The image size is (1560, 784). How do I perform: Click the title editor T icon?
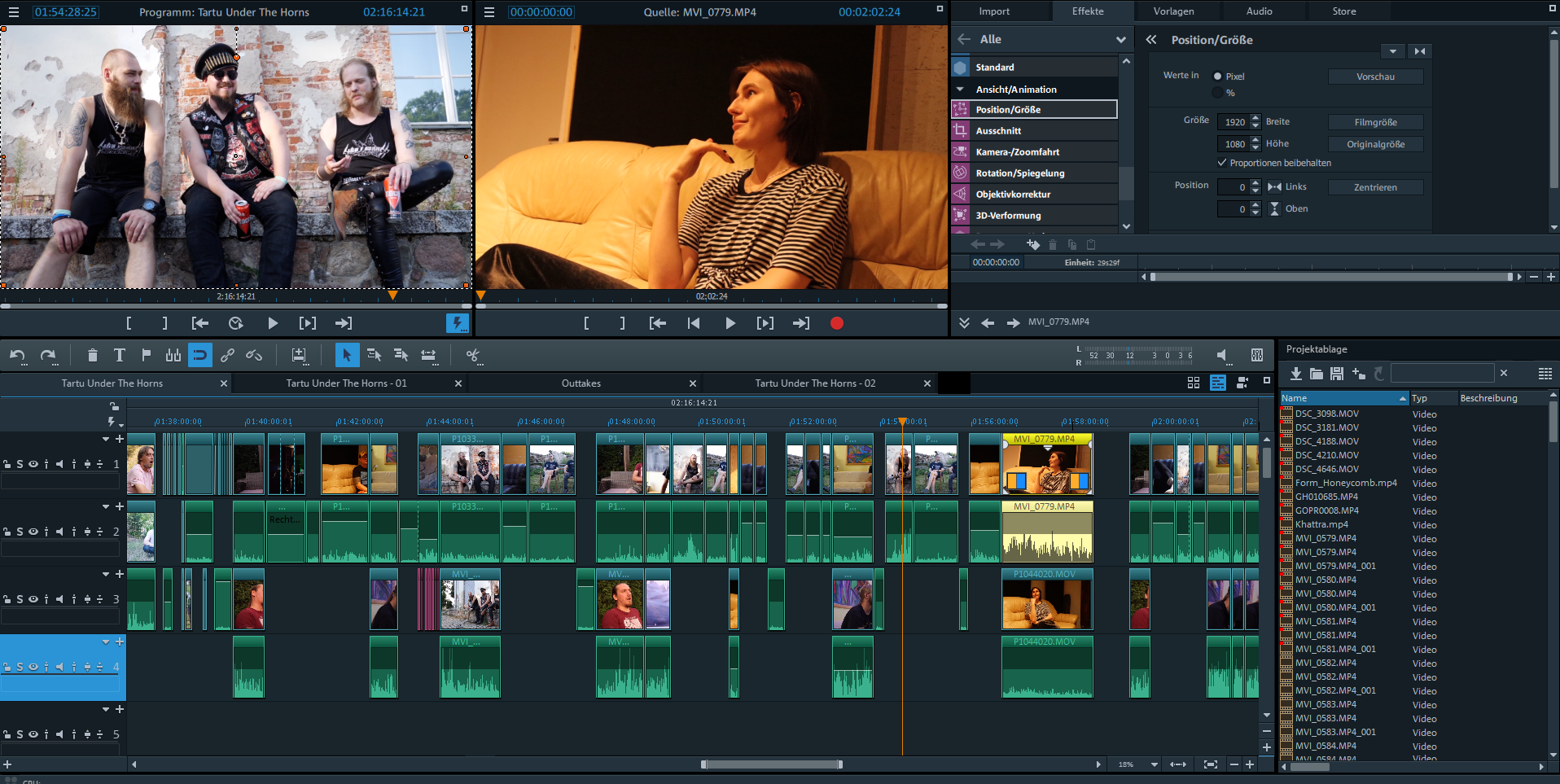click(x=119, y=355)
